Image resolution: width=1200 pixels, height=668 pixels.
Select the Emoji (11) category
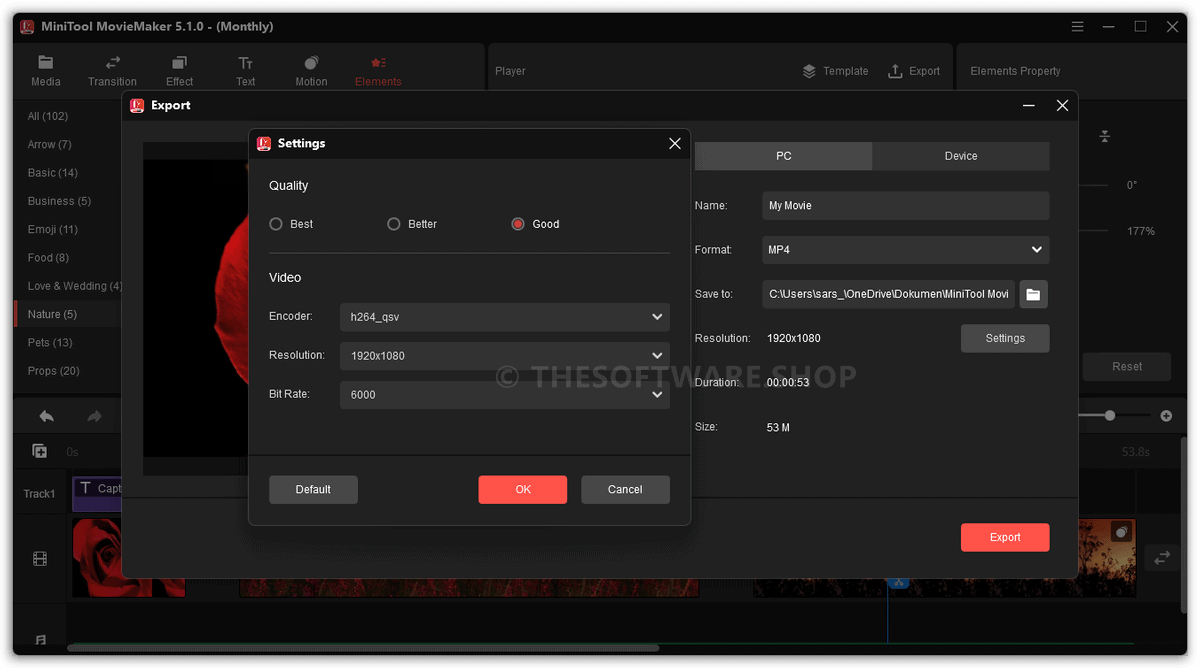[x=53, y=229]
